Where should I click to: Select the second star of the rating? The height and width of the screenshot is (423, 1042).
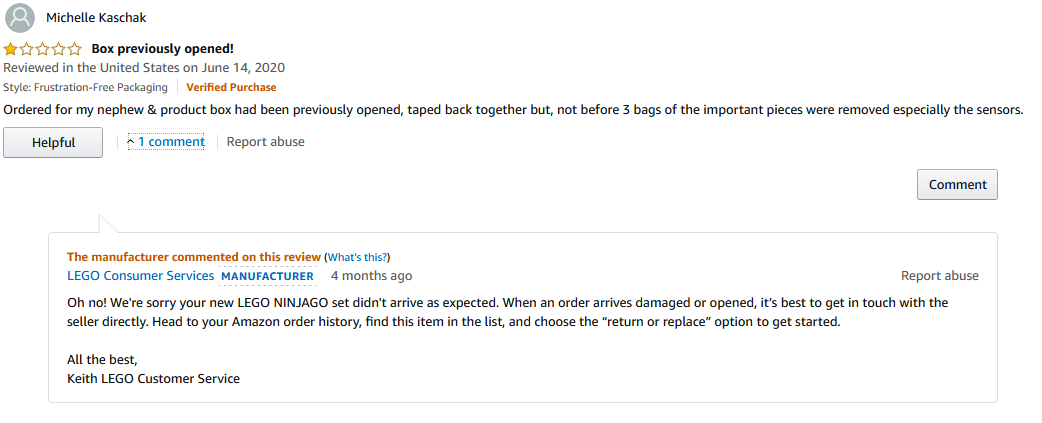[x=27, y=48]
